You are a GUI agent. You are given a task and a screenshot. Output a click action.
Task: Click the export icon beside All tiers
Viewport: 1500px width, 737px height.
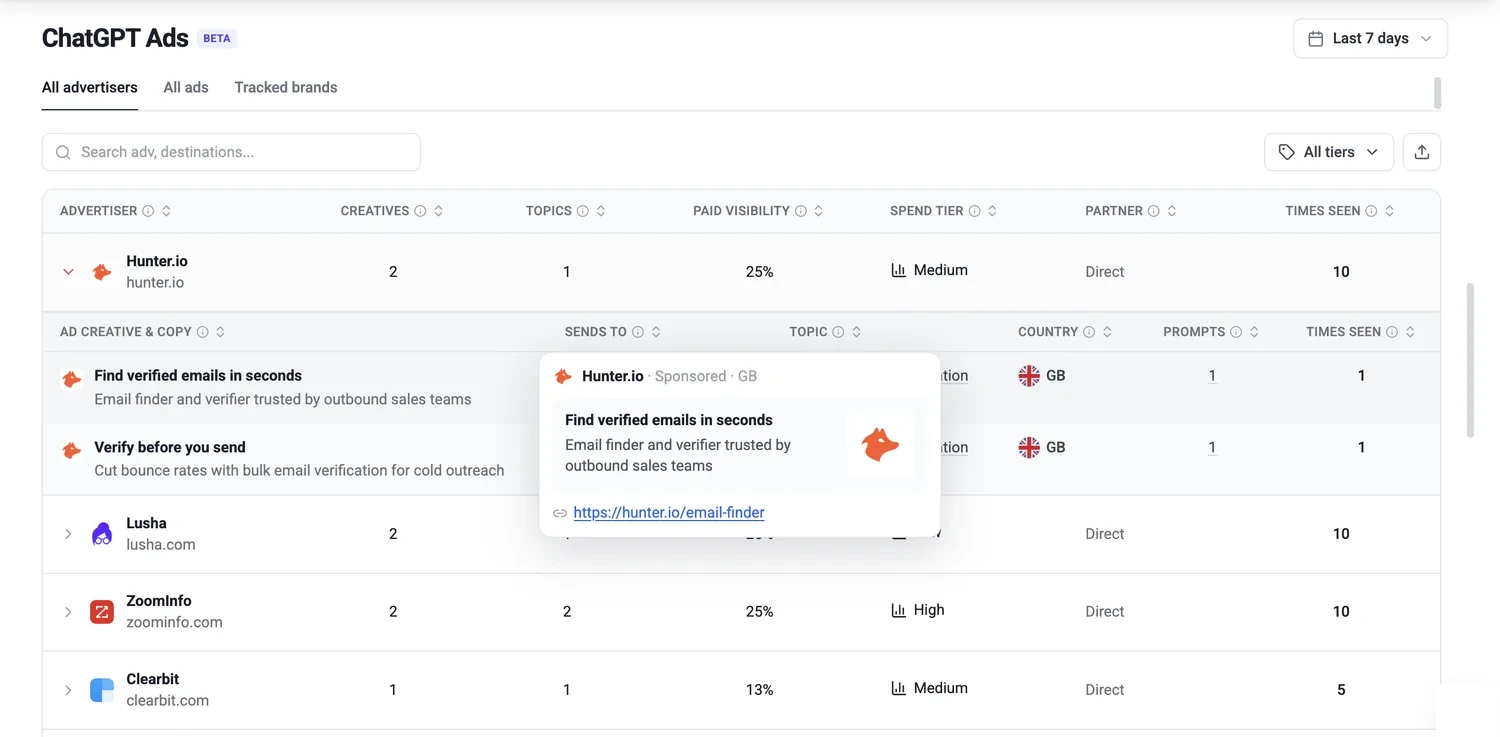pos(1422,152)
